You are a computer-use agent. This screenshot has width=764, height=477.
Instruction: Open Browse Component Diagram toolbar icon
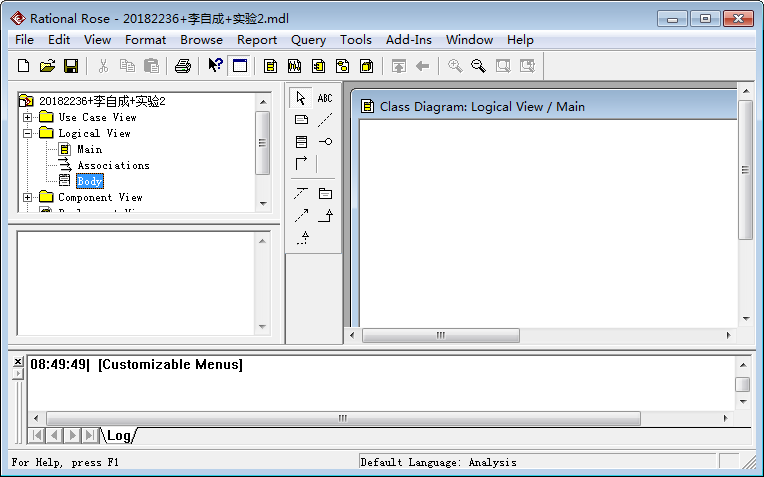coord(319,66)
